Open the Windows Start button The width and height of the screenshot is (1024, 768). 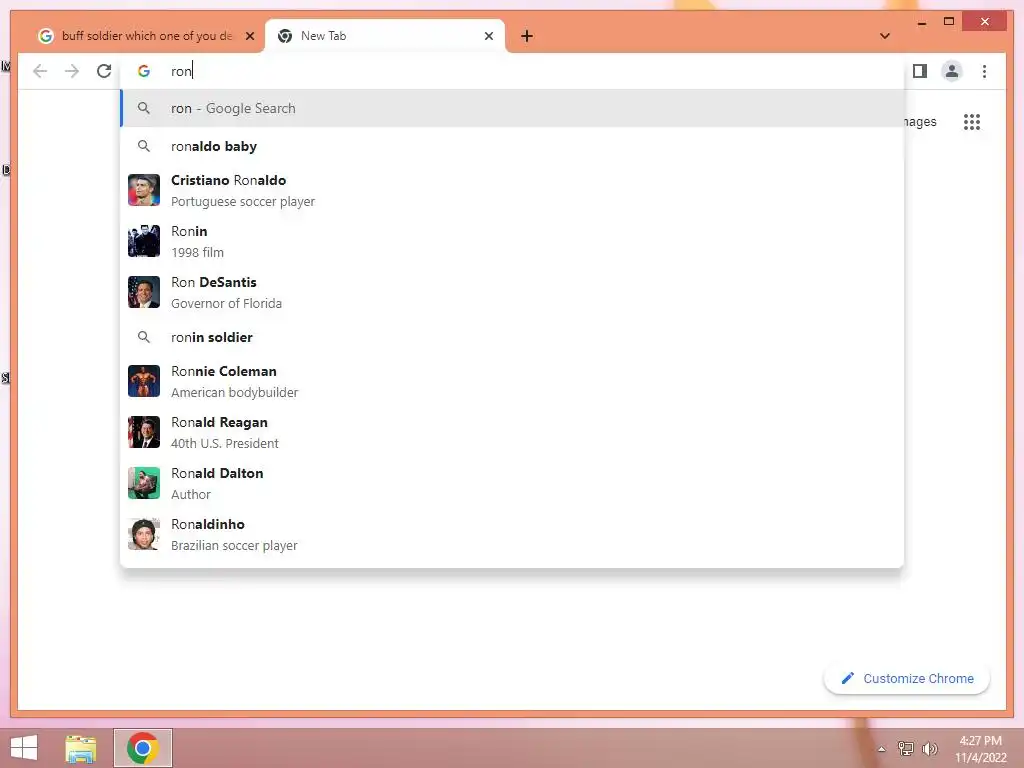click(x=24, y=748)
